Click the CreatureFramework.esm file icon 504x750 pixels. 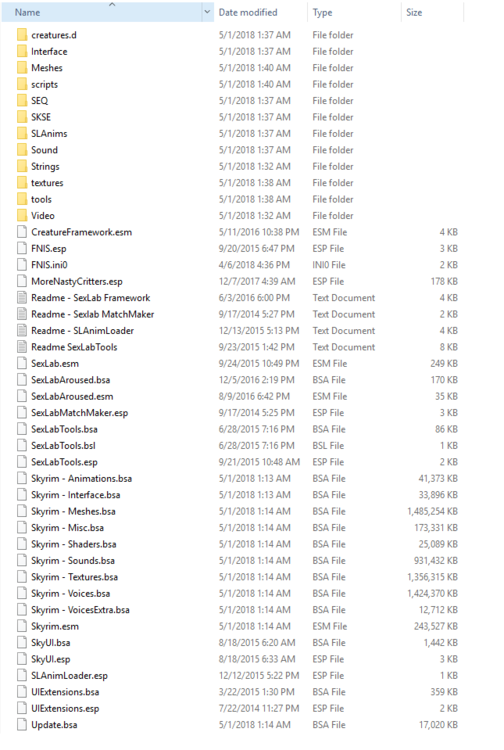pyautogui.click(x=22, y=232)
